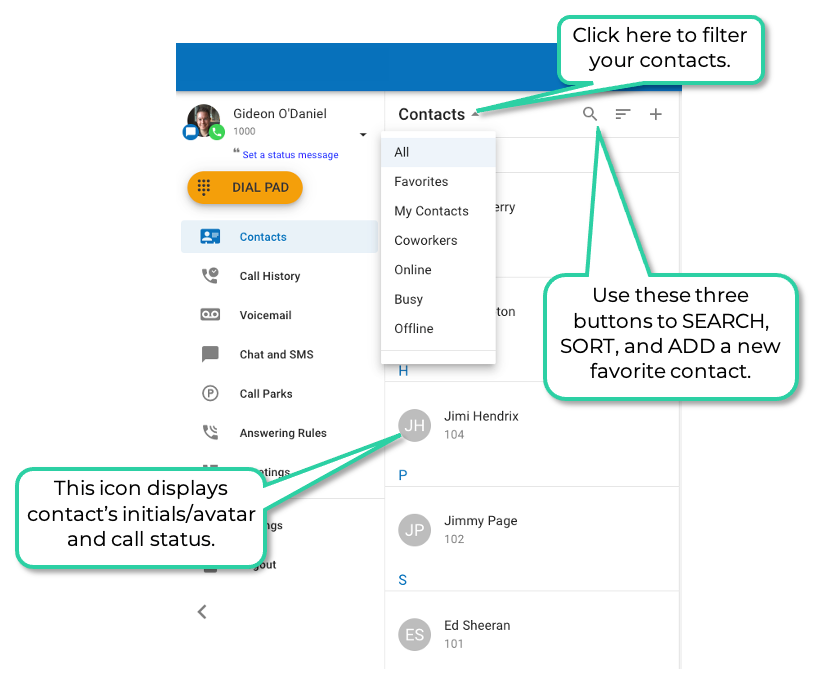Screen dimensions: 817x680
Task: Open Call Parks in sidebar
Action: pos(266,394)
